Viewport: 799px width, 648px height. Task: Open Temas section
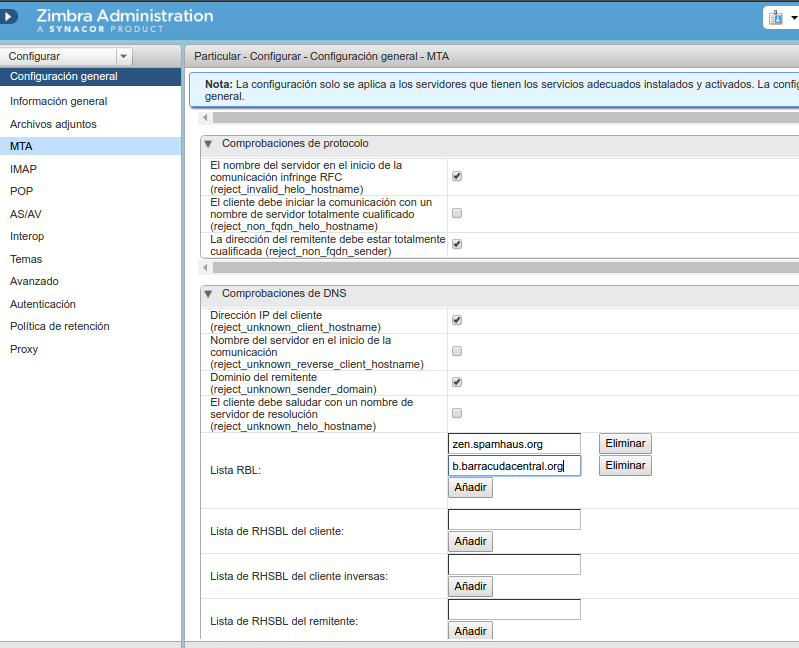(x=26, y=259)
